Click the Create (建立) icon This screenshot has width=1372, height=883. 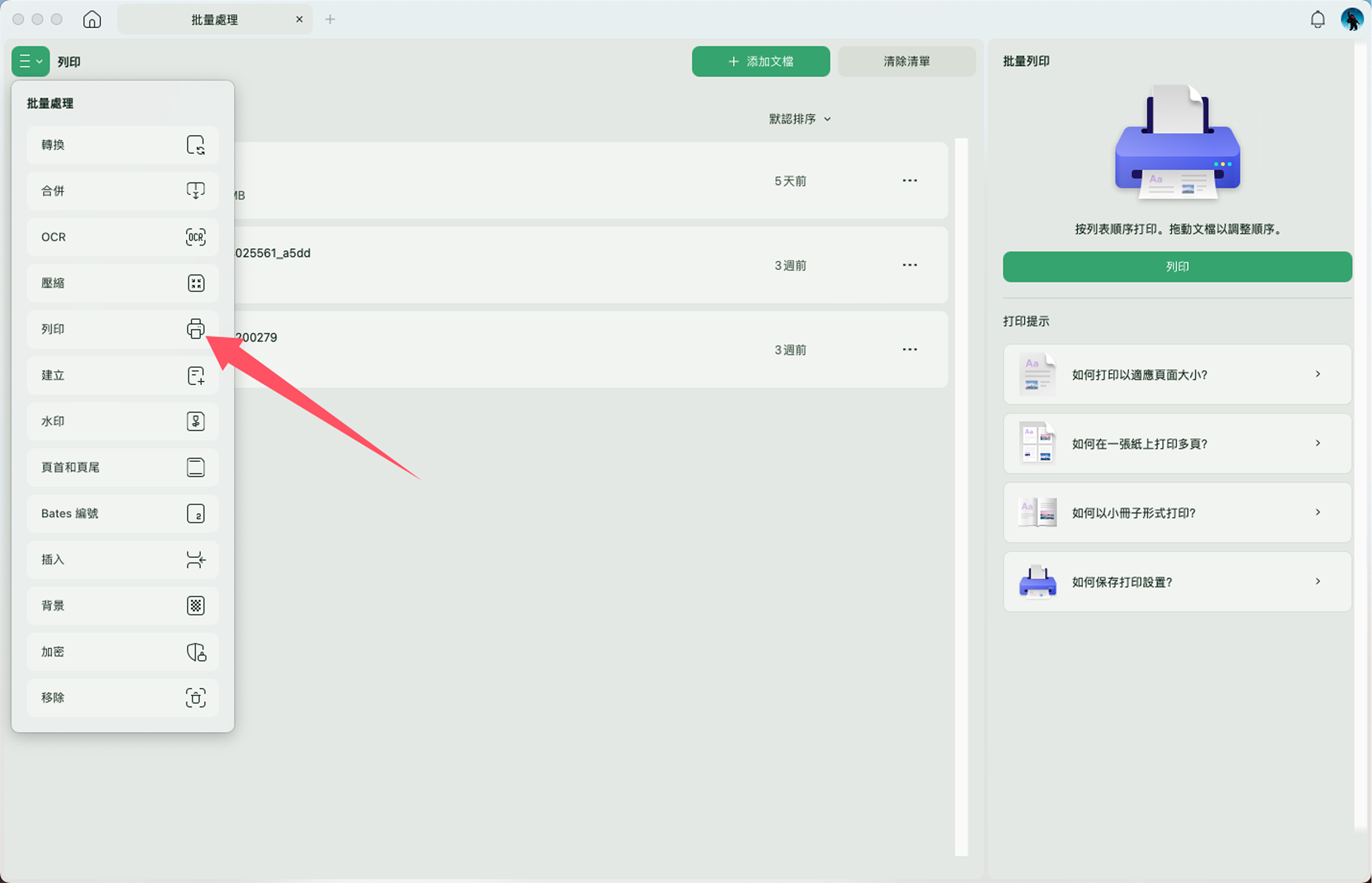click(x=196, y=375)
